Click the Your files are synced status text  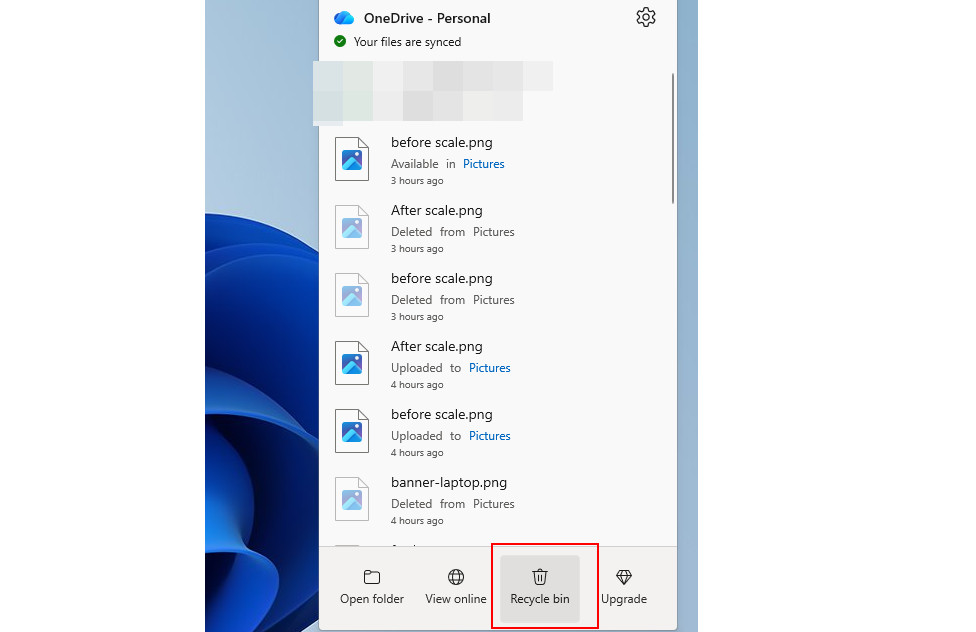click(412, 42)
